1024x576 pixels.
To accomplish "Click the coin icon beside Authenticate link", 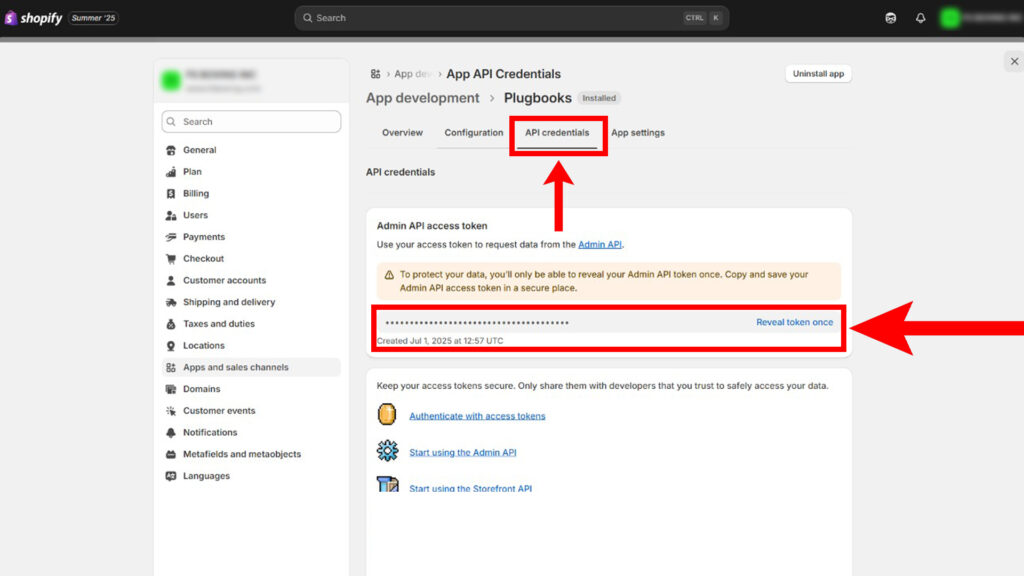I will point(387,414).
